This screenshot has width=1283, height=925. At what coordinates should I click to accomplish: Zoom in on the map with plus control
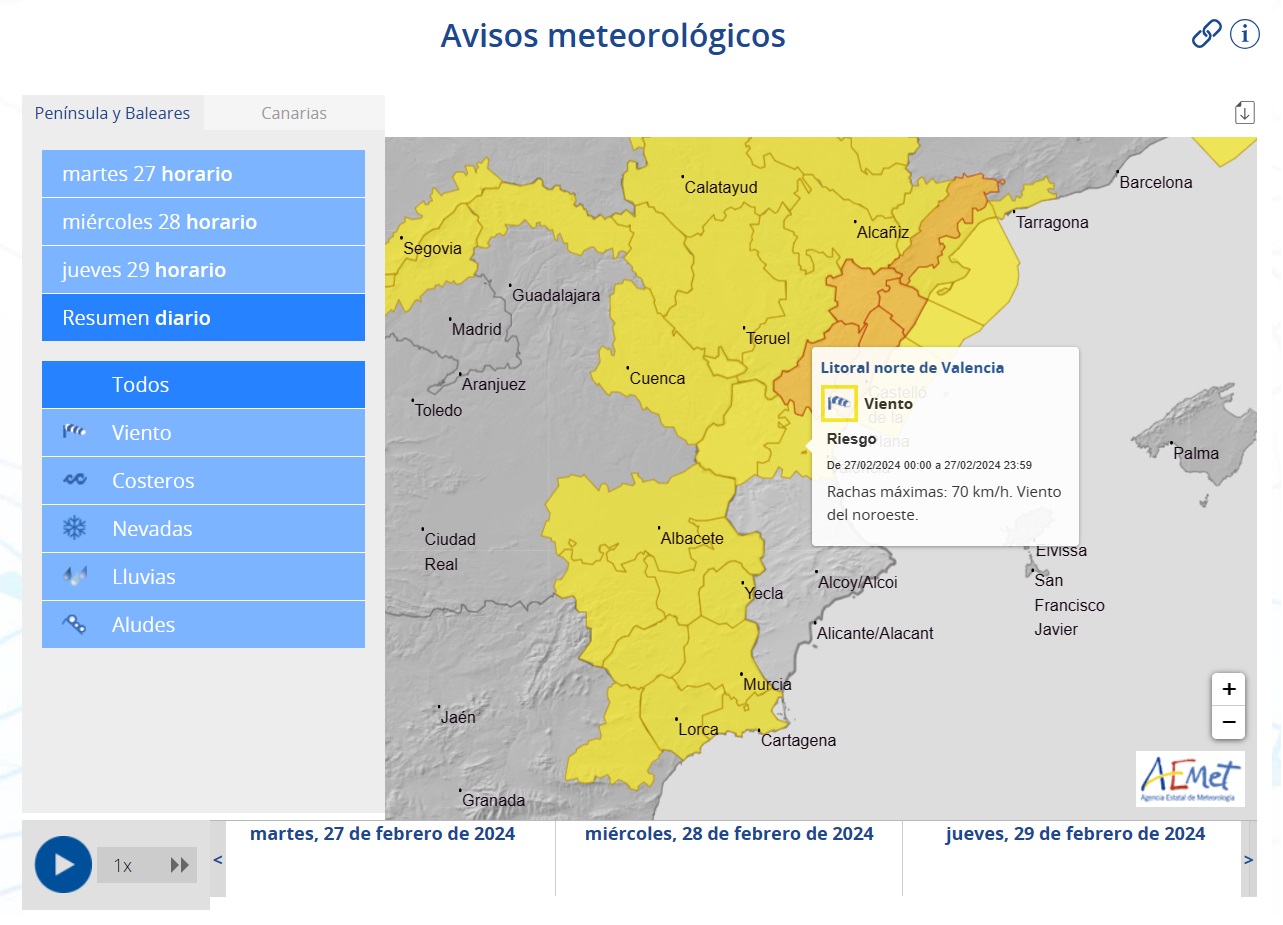tap(1228, 688)
